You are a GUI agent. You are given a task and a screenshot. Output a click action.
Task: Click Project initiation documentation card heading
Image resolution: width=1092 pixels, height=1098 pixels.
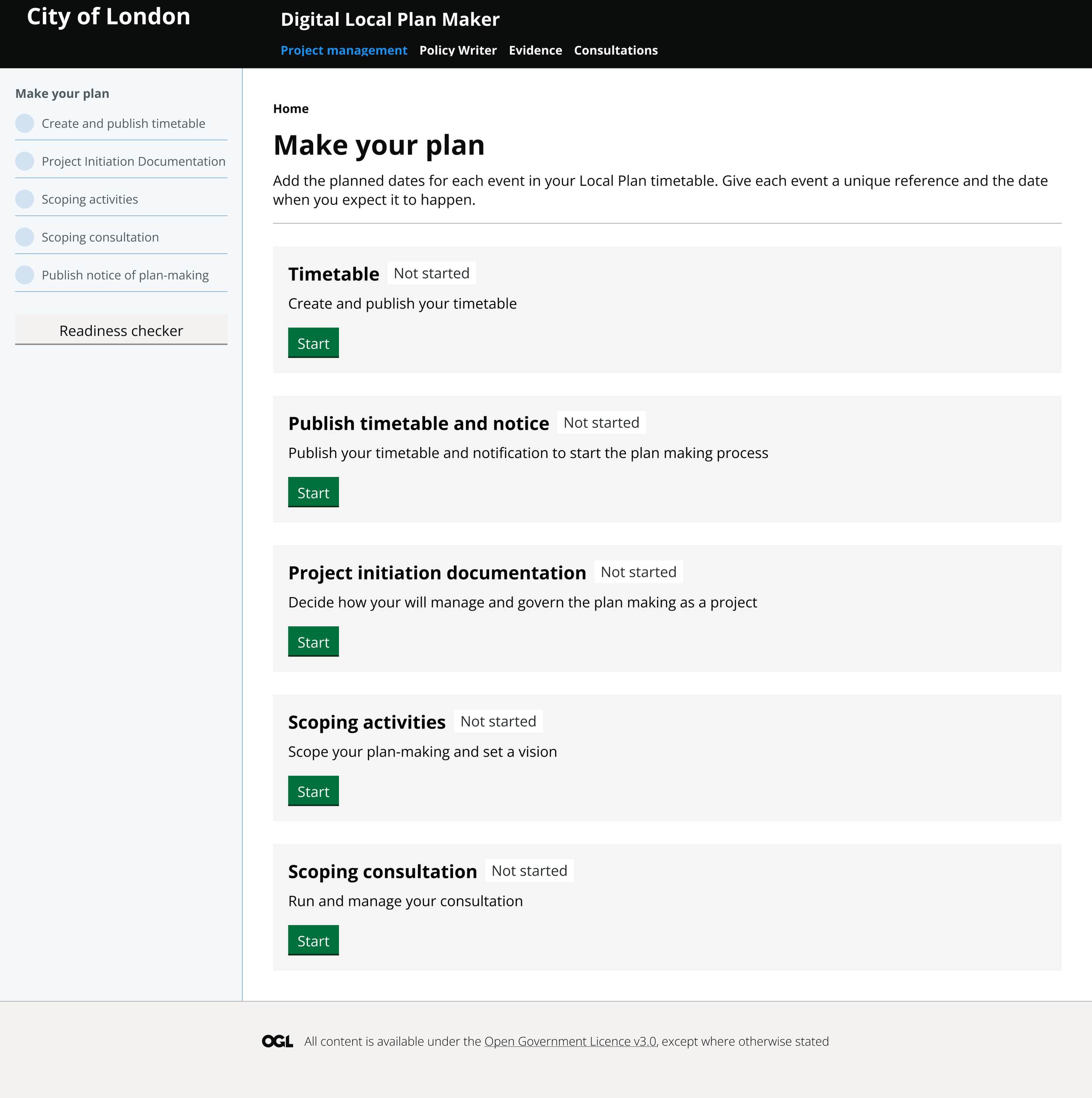[x=437, y=573]
